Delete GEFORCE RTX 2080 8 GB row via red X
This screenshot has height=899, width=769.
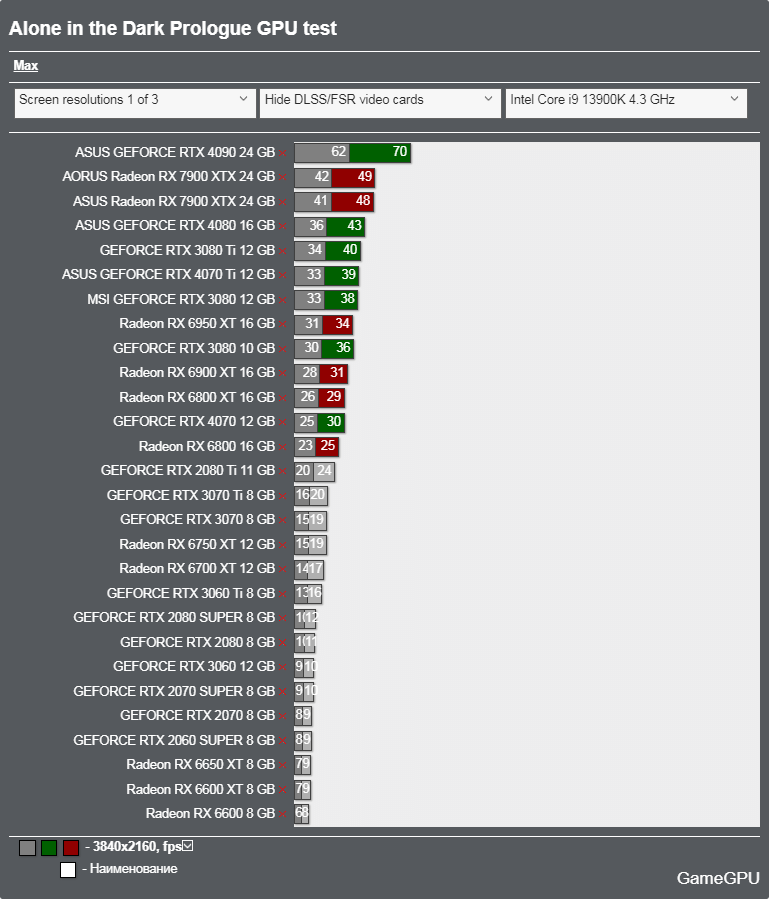pyautogui.click(x=283, y=643)
